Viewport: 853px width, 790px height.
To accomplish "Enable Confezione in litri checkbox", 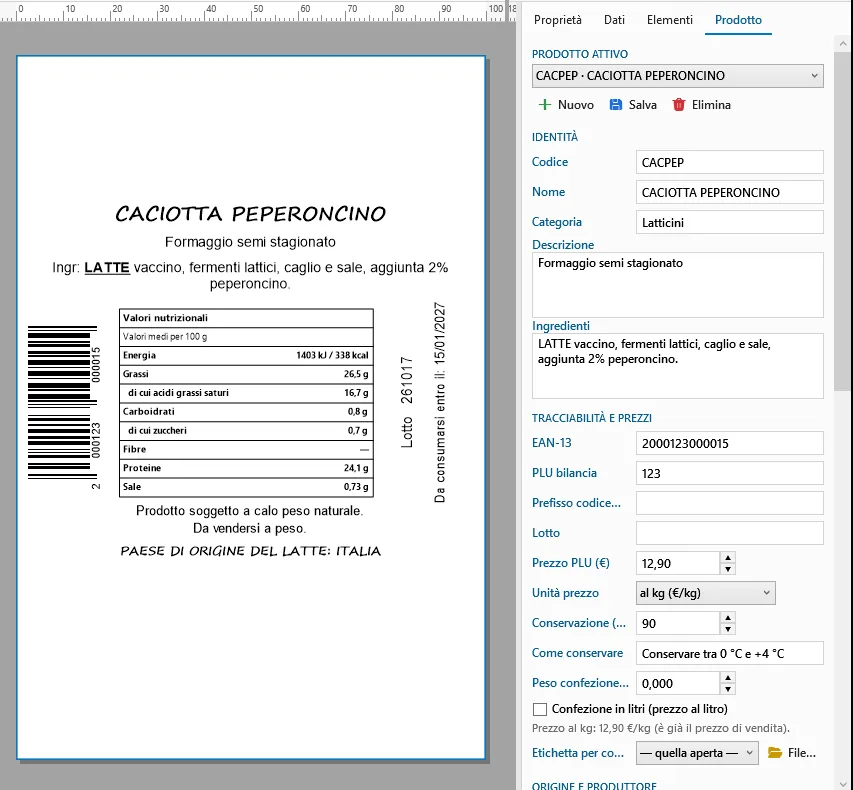I will (540, 709).
